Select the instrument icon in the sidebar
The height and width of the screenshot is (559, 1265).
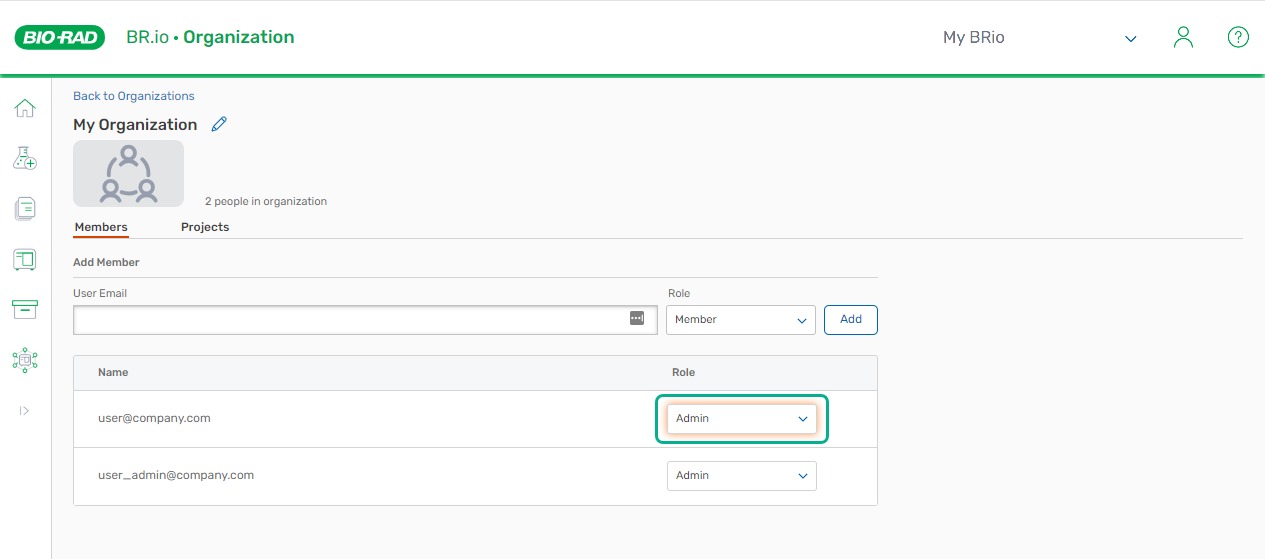pyautogui.click(x=25, y=260)
